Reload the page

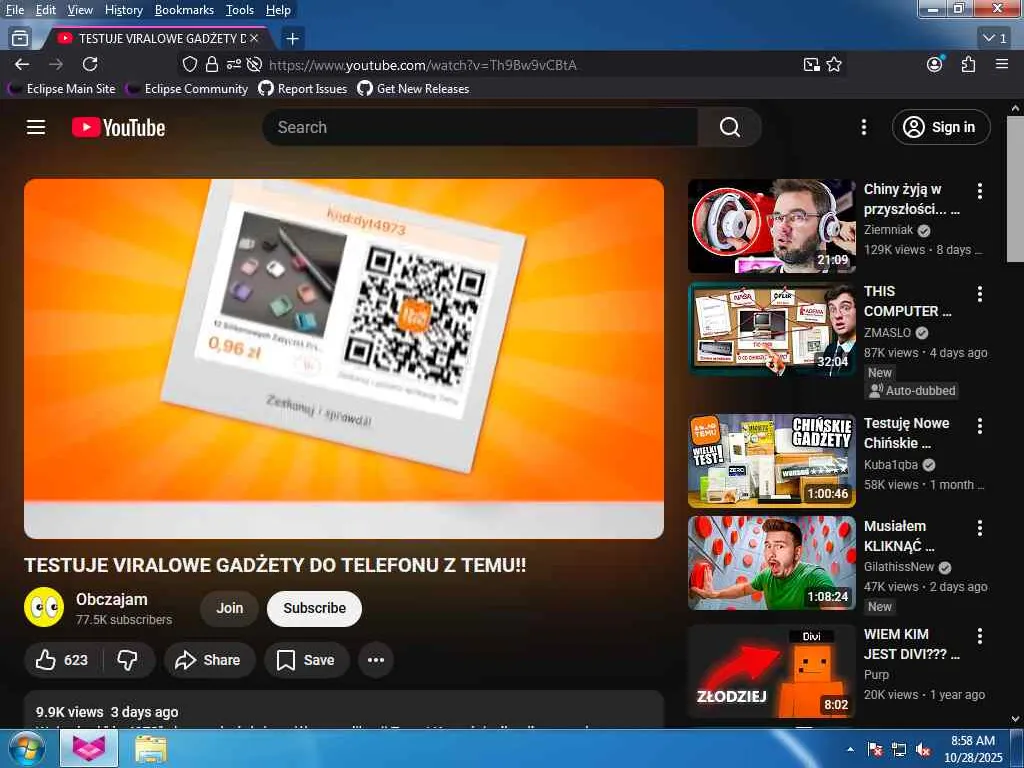pyautogui.click(x=90, y=64)
